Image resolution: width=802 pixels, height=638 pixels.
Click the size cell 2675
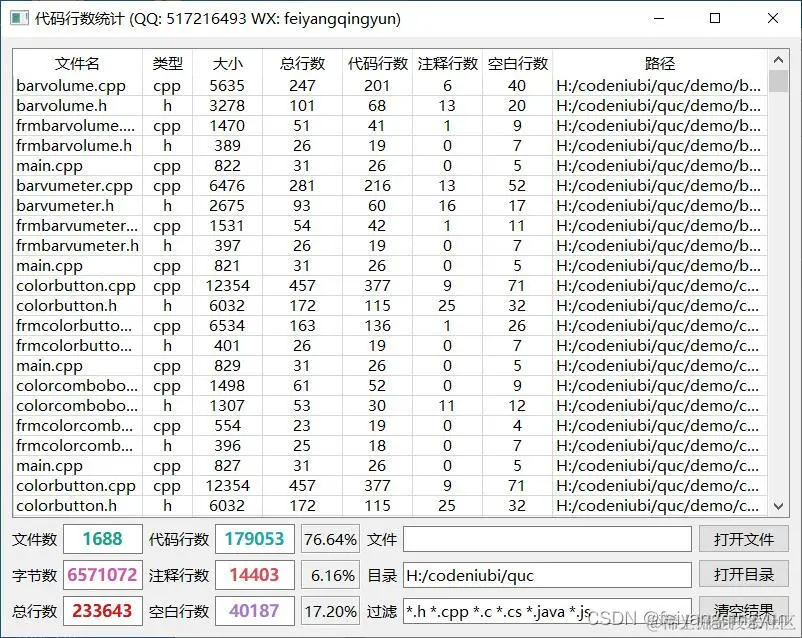[x=227, y=206]
